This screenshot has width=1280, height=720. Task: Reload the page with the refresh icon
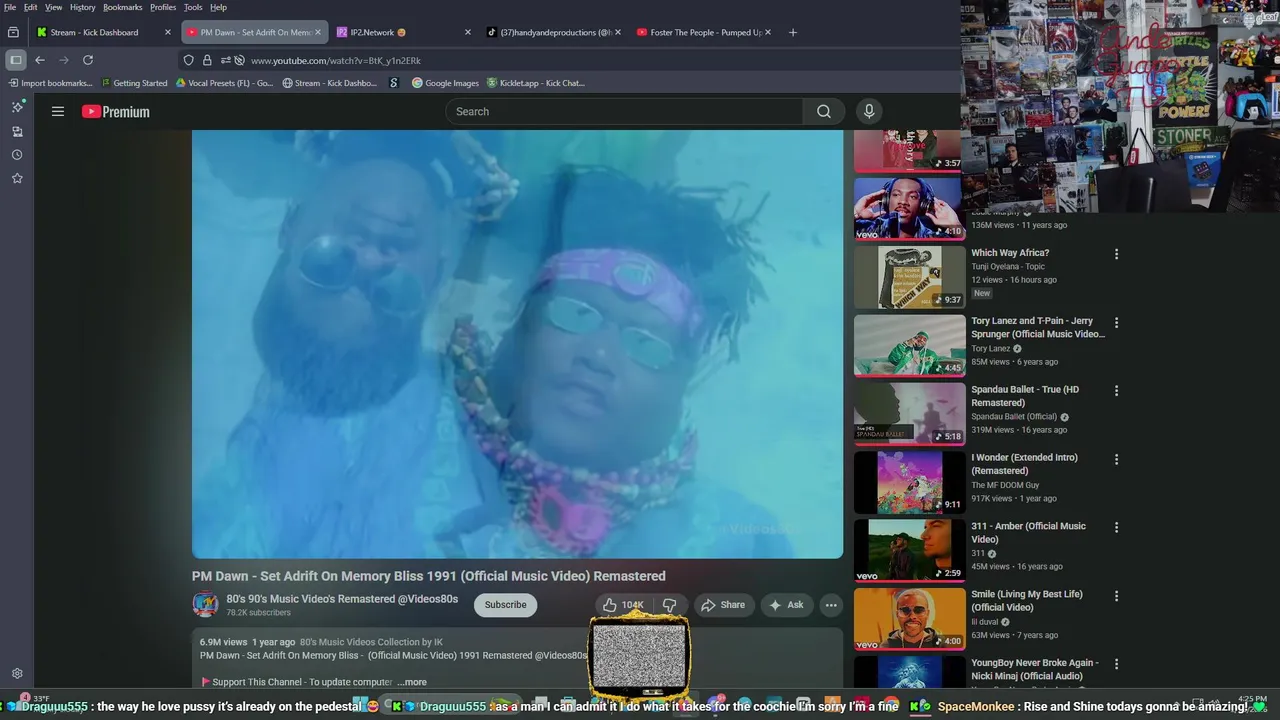pyautogui.click(x=88, y=60)
